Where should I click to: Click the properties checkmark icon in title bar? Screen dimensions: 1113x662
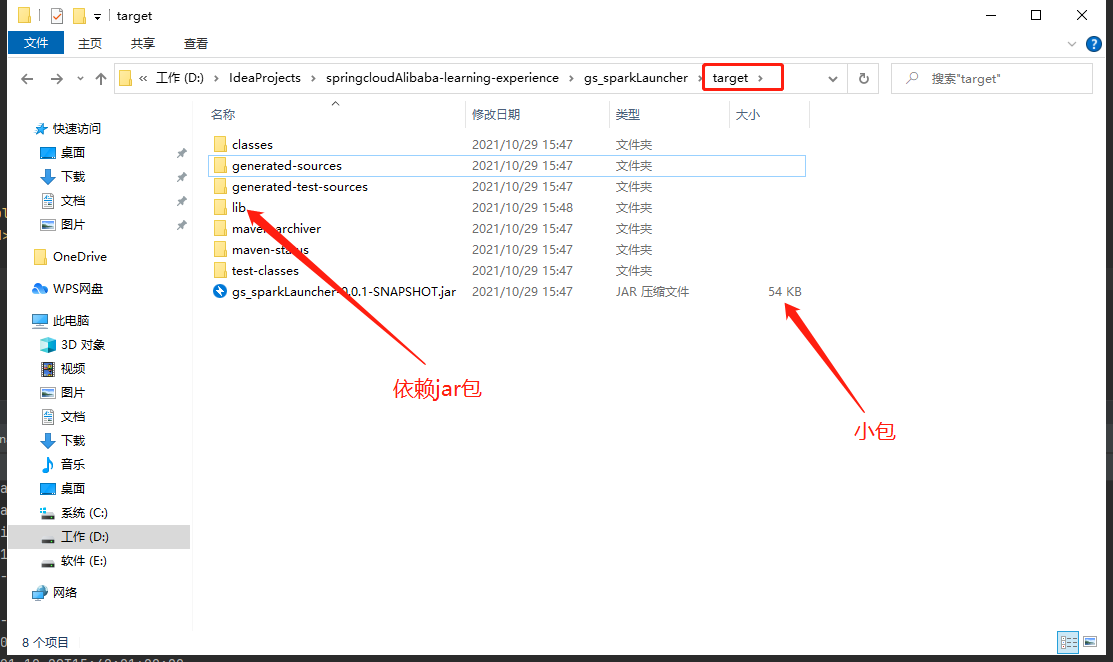[x=57, y=16]
